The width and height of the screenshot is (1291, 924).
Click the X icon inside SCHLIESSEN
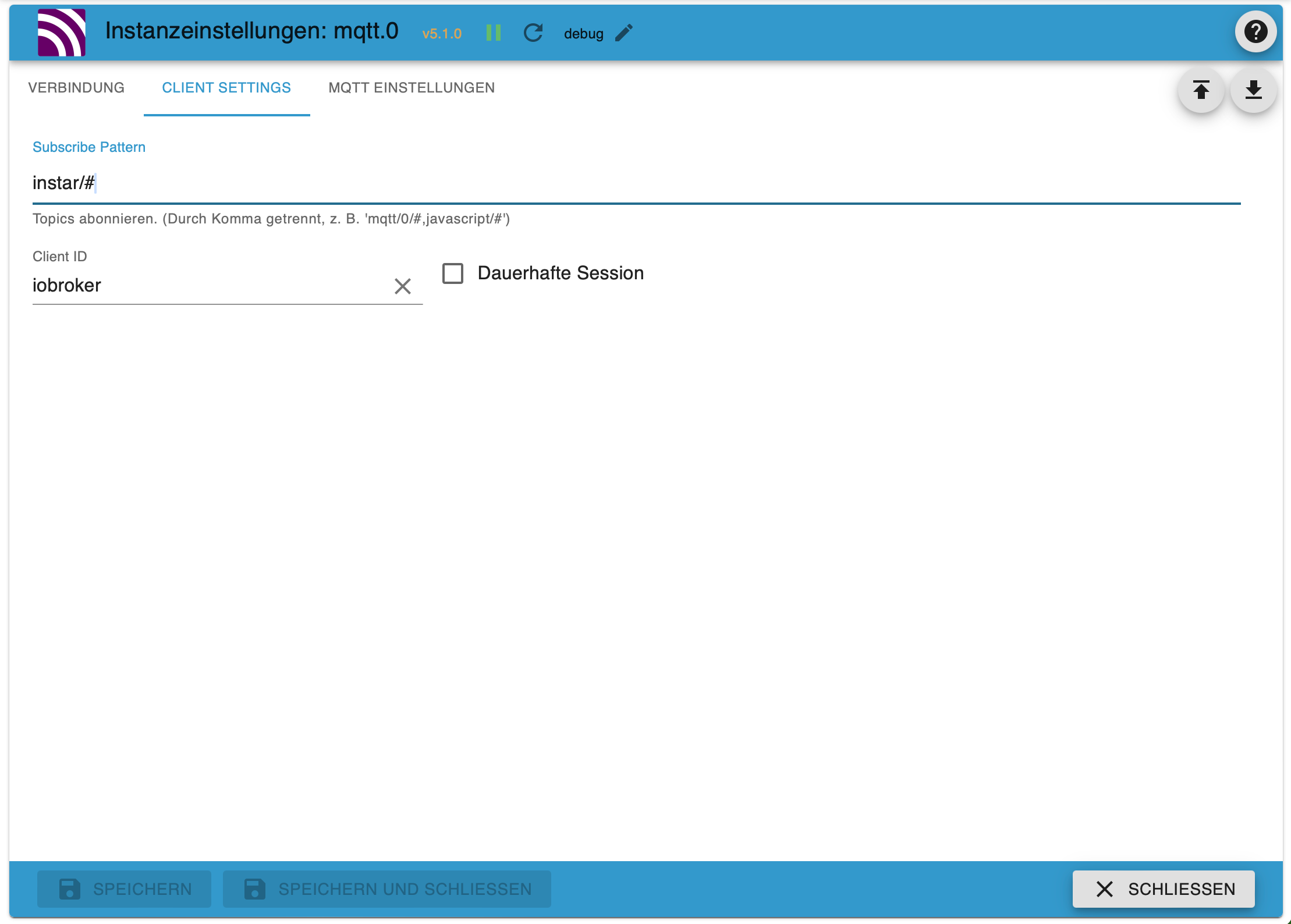[x=1104, y=889]
